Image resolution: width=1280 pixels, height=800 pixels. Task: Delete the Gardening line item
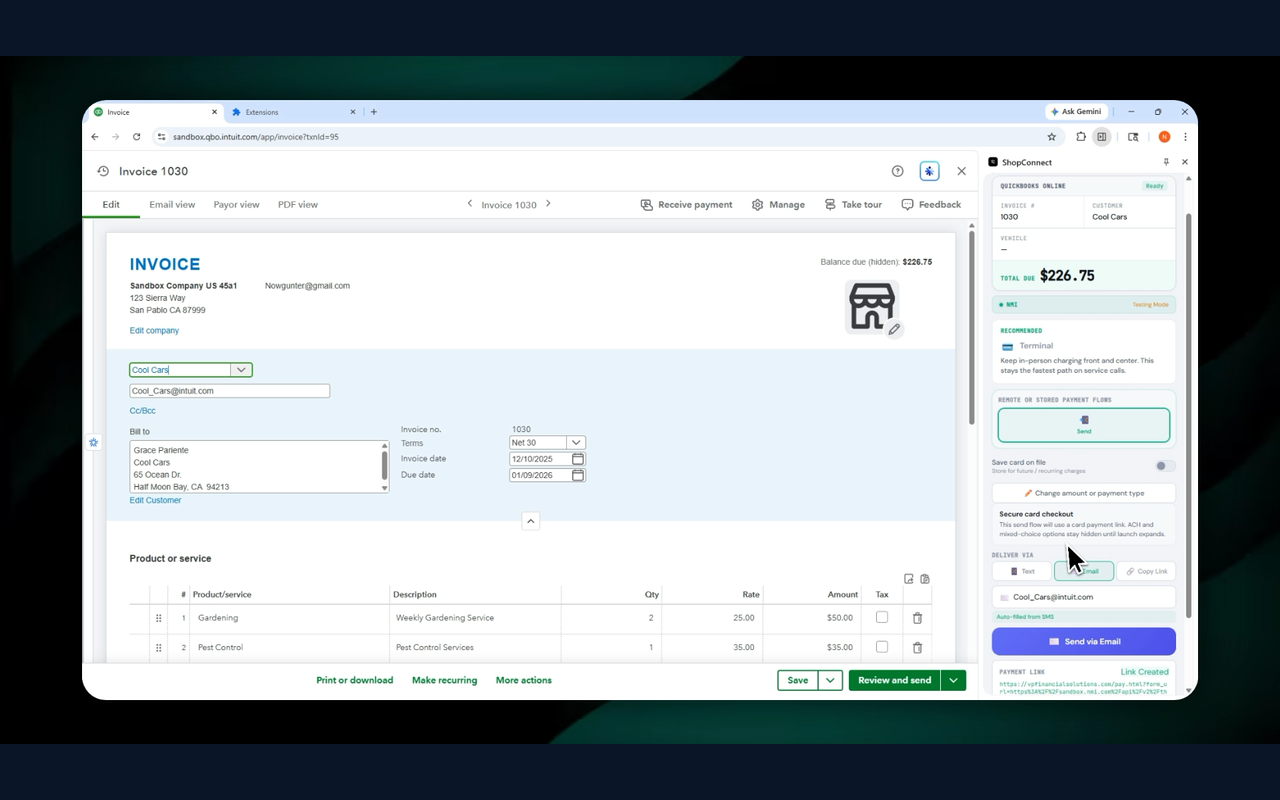tap(917, 618)
